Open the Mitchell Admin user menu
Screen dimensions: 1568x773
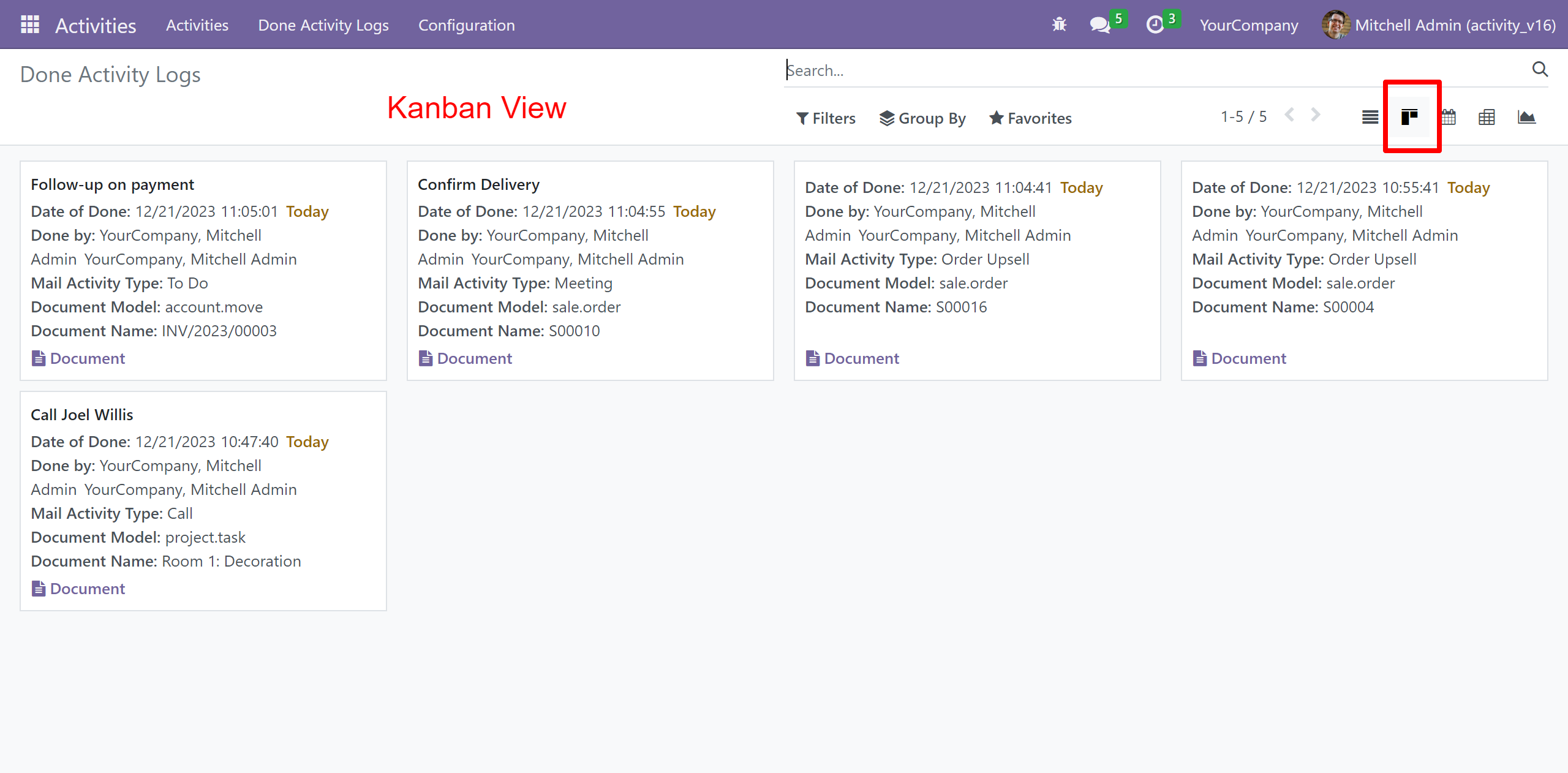[1439, 25]
